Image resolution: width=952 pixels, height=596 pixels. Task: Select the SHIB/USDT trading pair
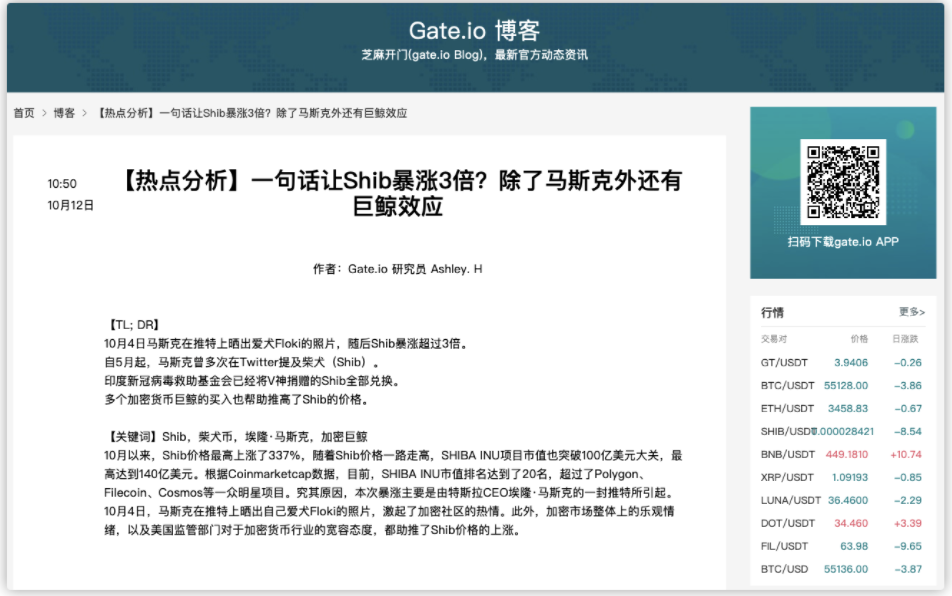[x=786, y=432]
